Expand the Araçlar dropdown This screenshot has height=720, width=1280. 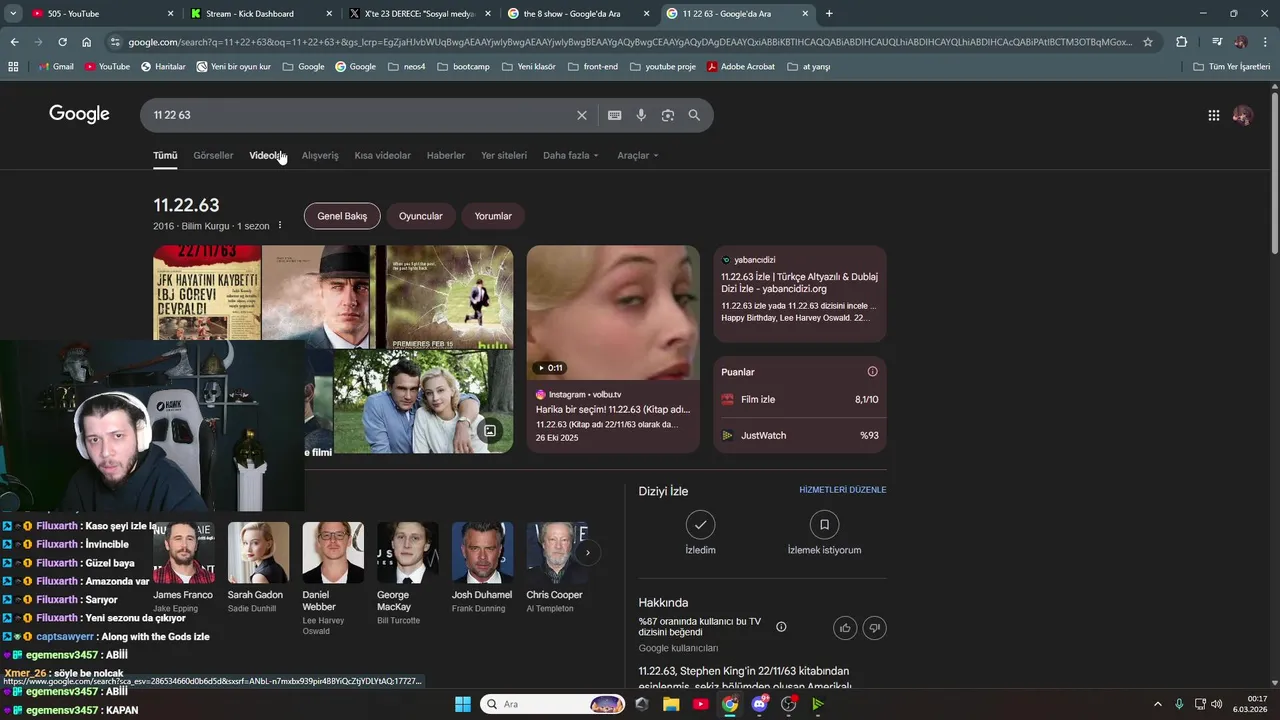click(x=638, y=155)
